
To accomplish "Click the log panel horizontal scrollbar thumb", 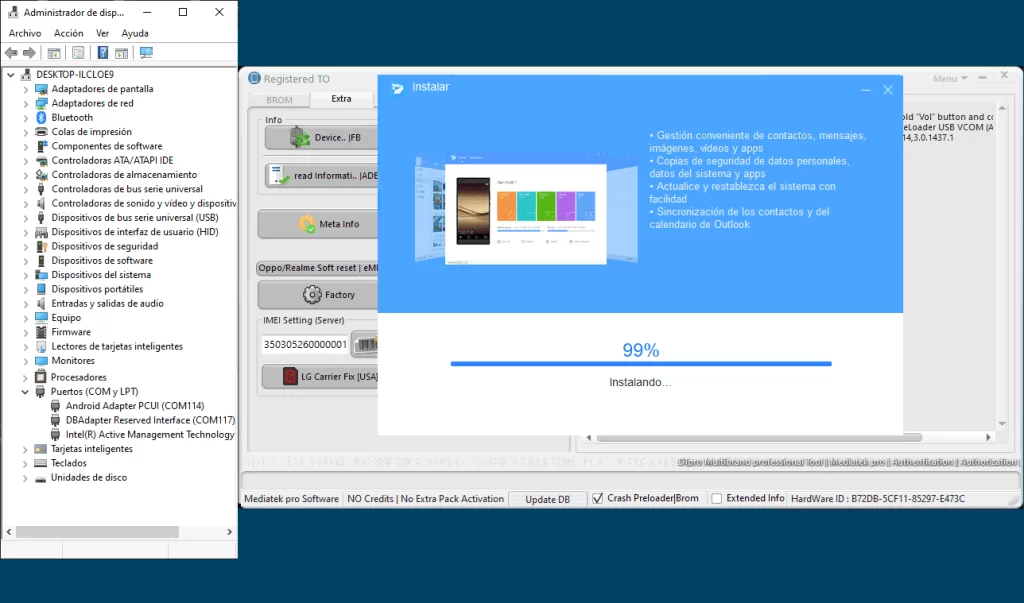I will (760, 438).
